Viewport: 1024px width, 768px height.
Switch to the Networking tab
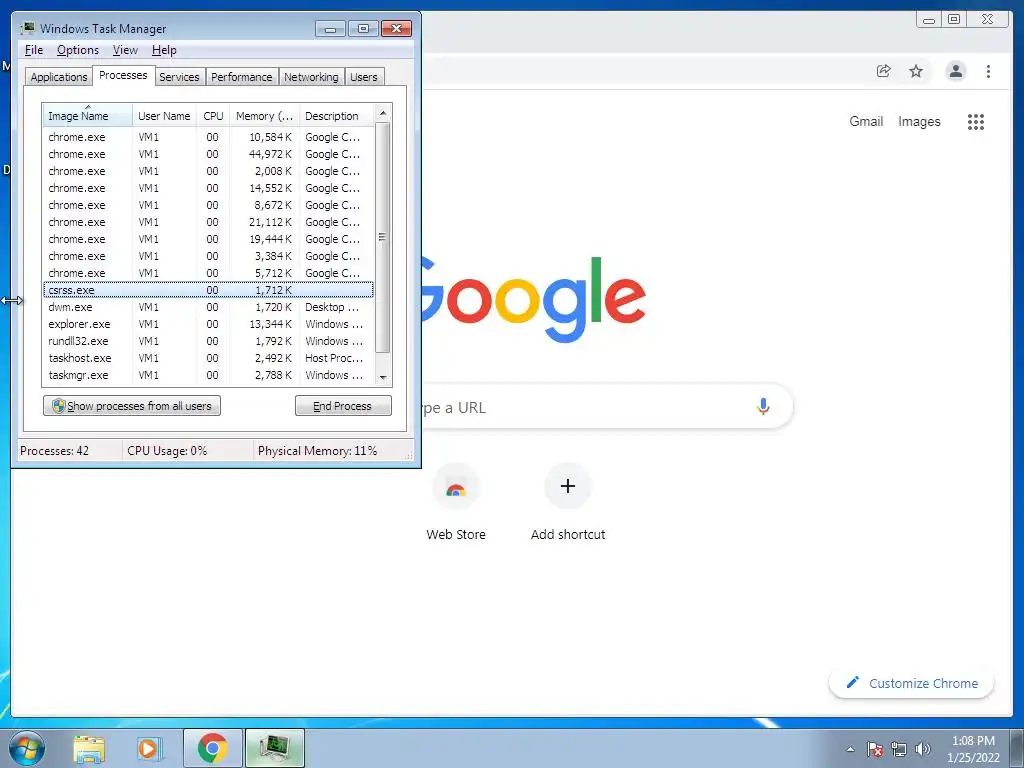pyautogui.click(x=311, y=77)
